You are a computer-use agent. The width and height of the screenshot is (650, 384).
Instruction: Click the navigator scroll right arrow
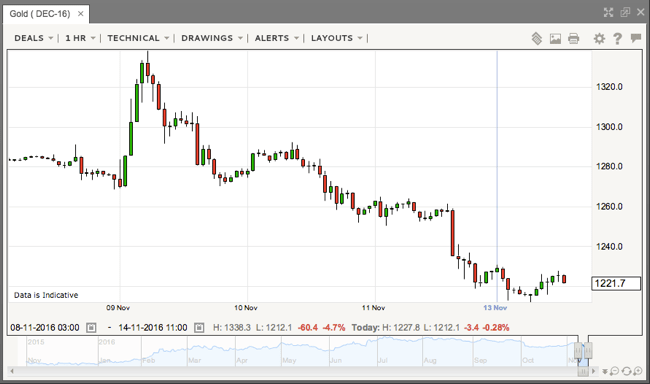[x=594, y=371]
